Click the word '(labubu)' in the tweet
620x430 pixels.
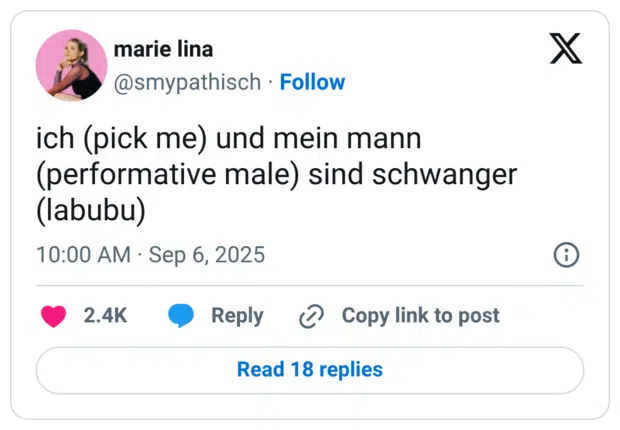click(91, 211)
